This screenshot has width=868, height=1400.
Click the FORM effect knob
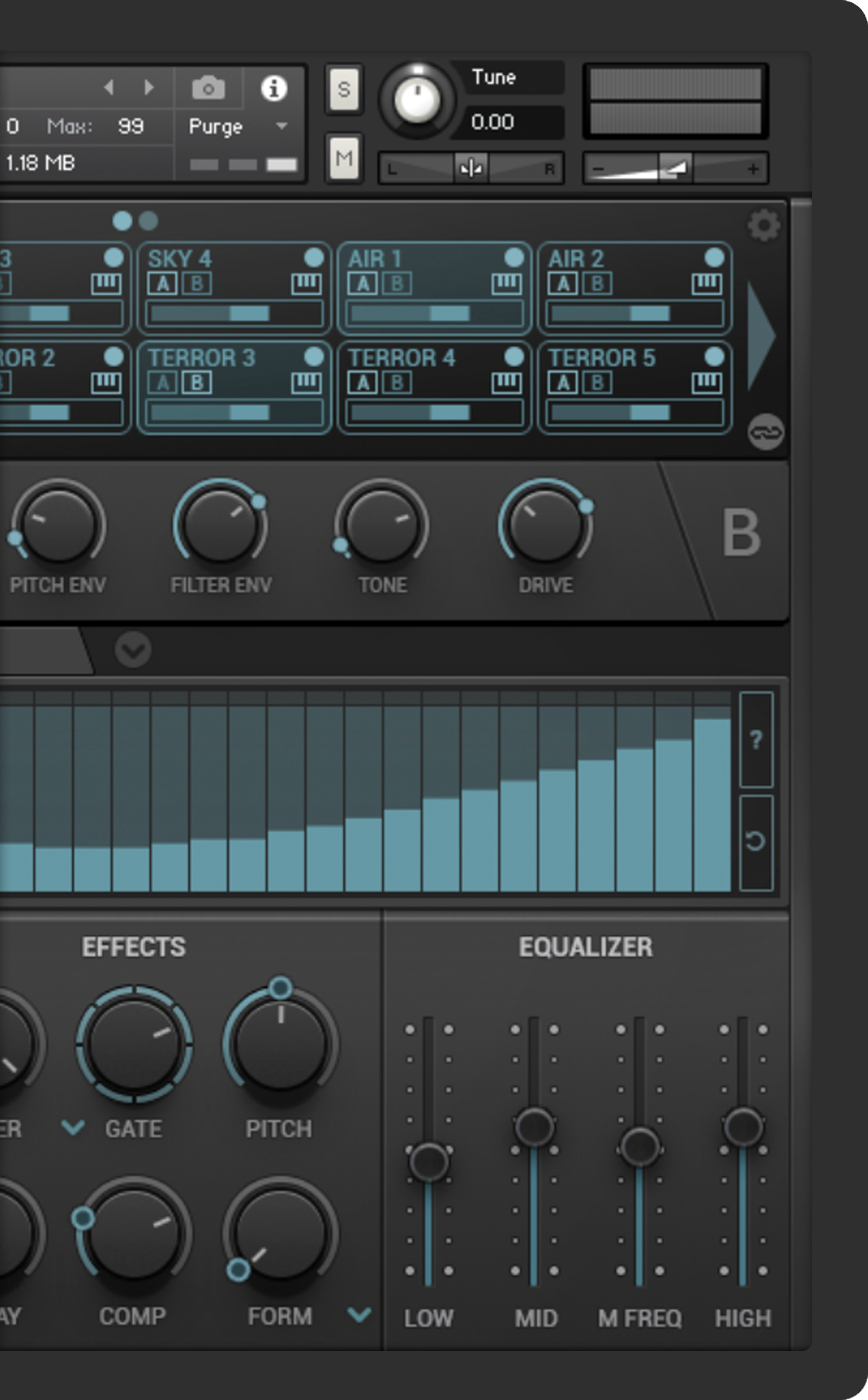tap(281, 1235)
